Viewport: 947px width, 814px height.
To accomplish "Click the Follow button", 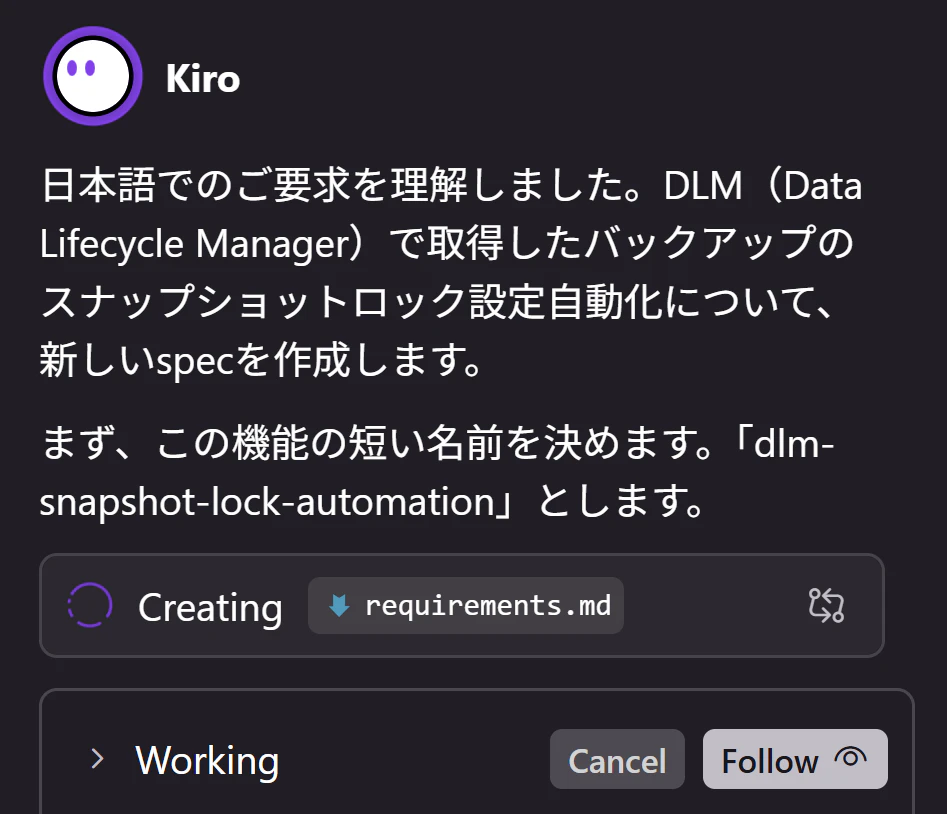I will coord(795,759).
